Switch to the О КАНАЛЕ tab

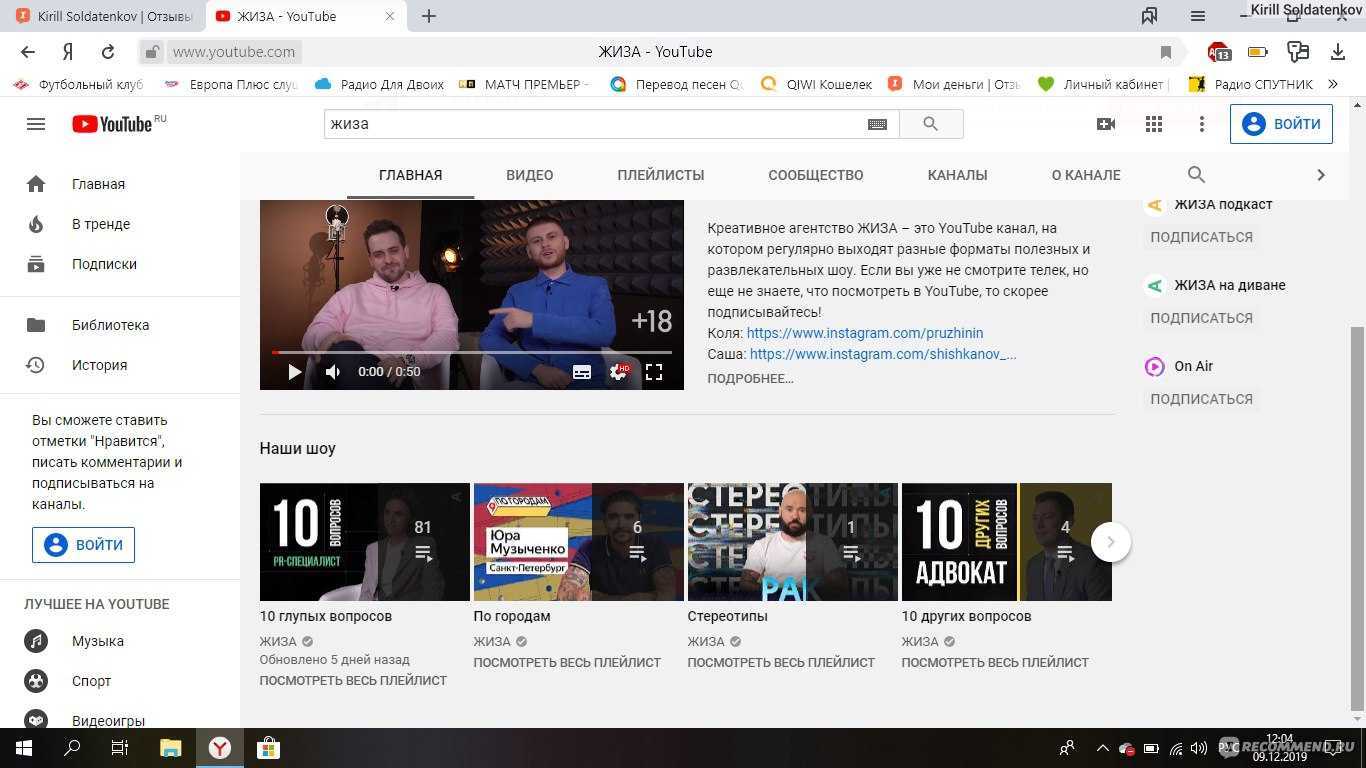point(1085,175)
